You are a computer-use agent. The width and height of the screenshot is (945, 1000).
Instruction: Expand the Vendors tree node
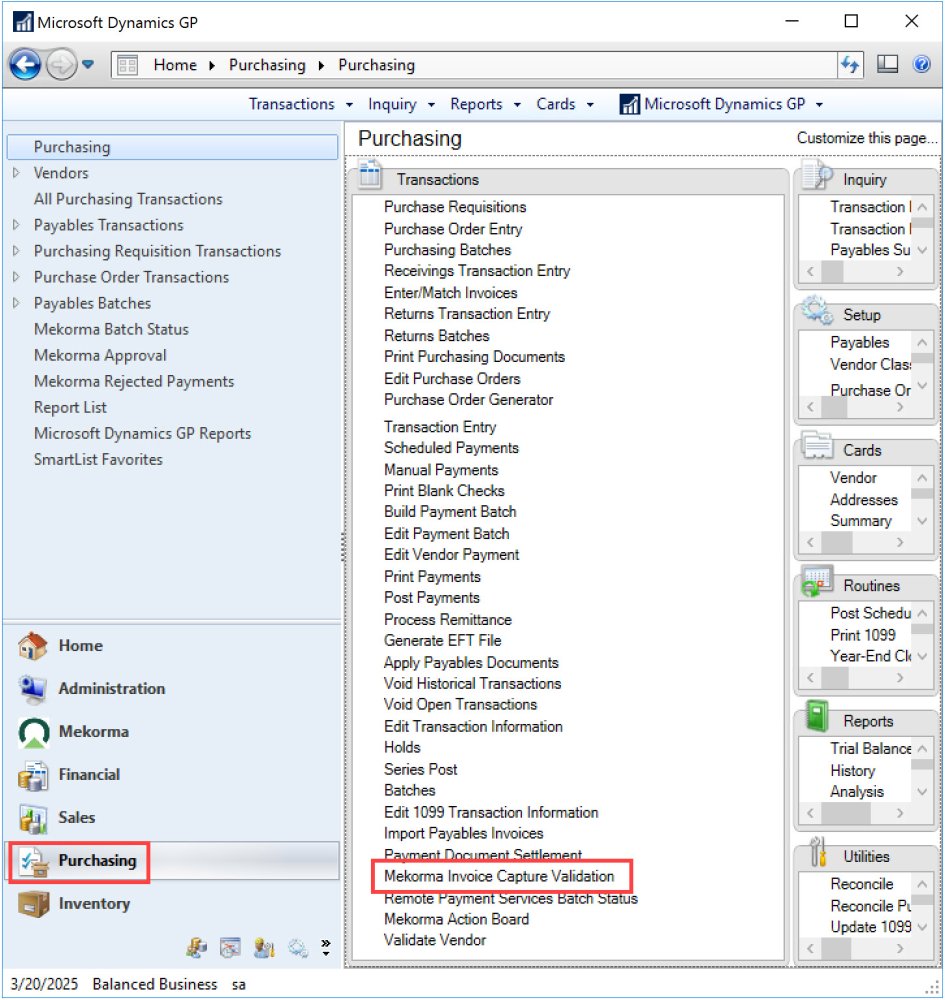(x=17, y=173)
